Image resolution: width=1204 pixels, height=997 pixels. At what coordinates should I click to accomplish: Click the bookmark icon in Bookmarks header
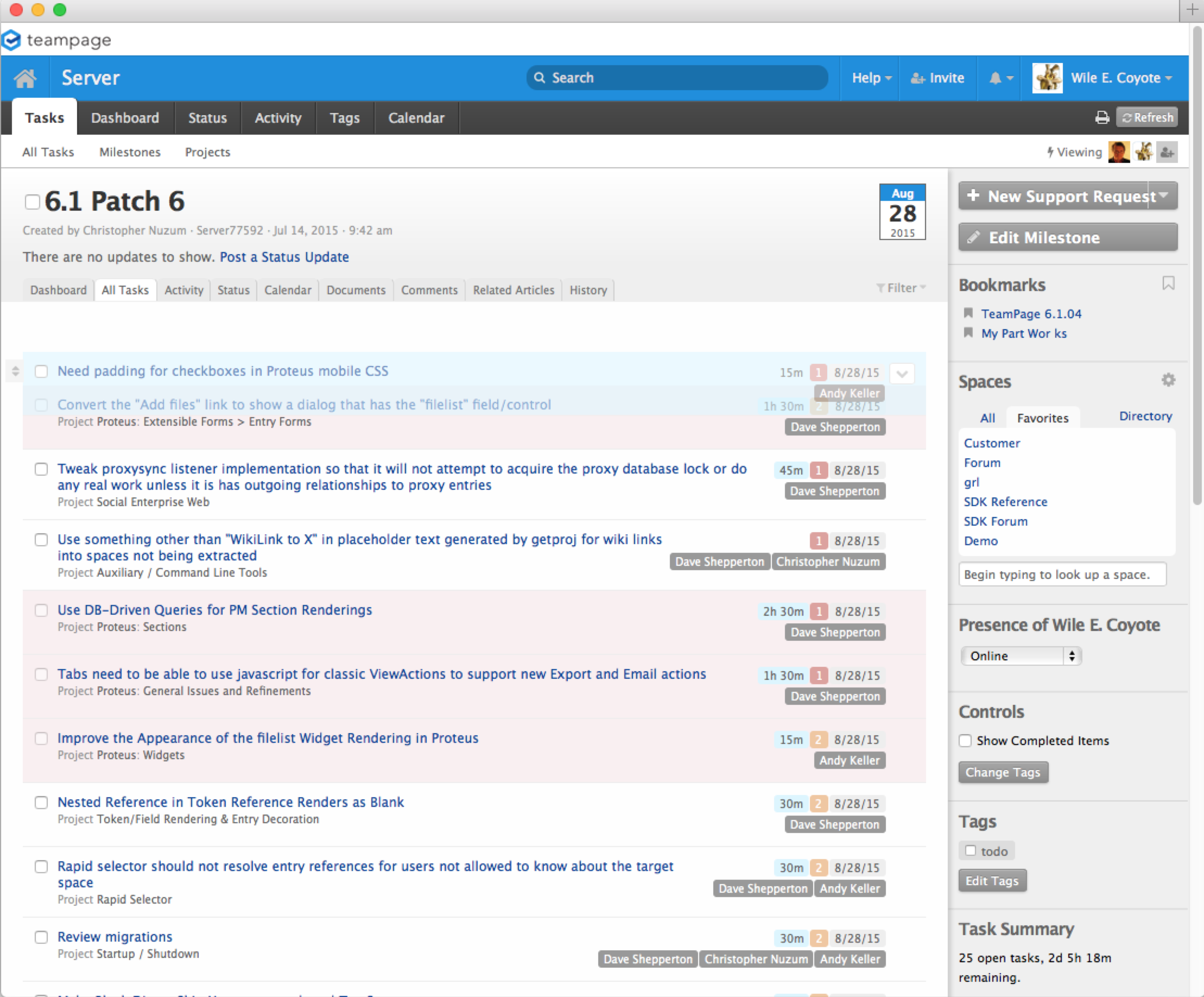pos(1168,283)
